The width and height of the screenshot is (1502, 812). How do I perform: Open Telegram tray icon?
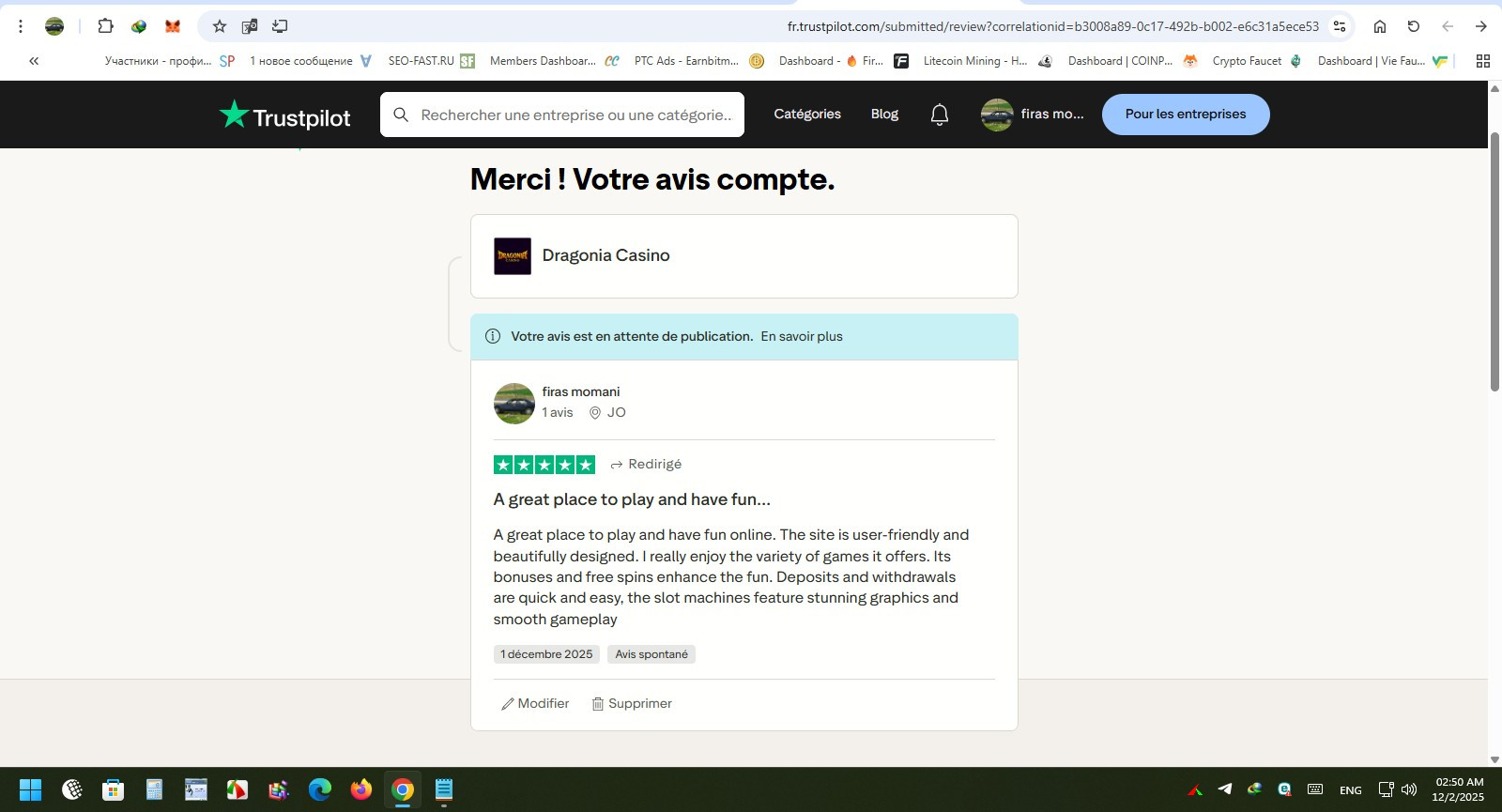1225,789
